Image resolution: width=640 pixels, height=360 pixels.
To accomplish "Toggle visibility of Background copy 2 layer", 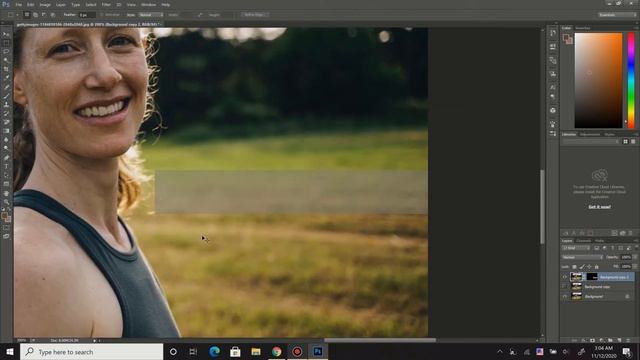I will 565,277.
